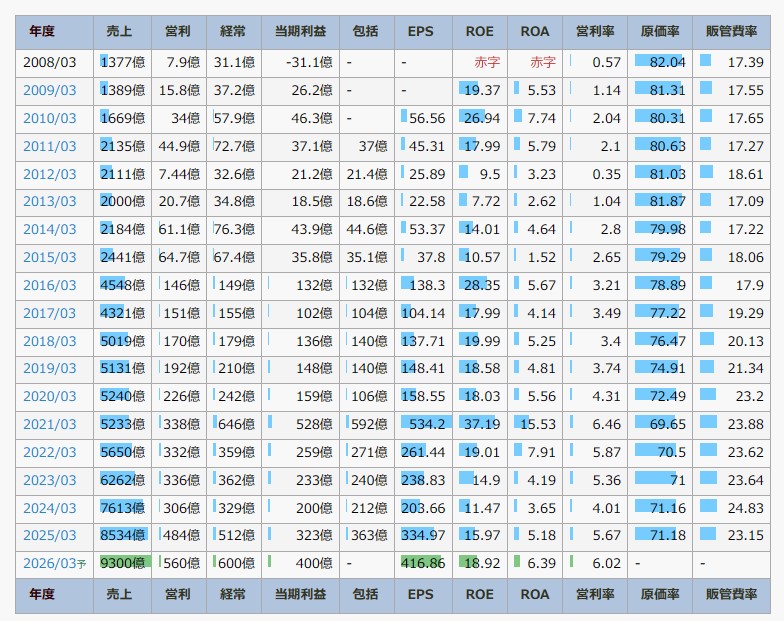Select the 56.56 EPS cell
This screenshot has width=784, height=621.
[x=423, y=118]
